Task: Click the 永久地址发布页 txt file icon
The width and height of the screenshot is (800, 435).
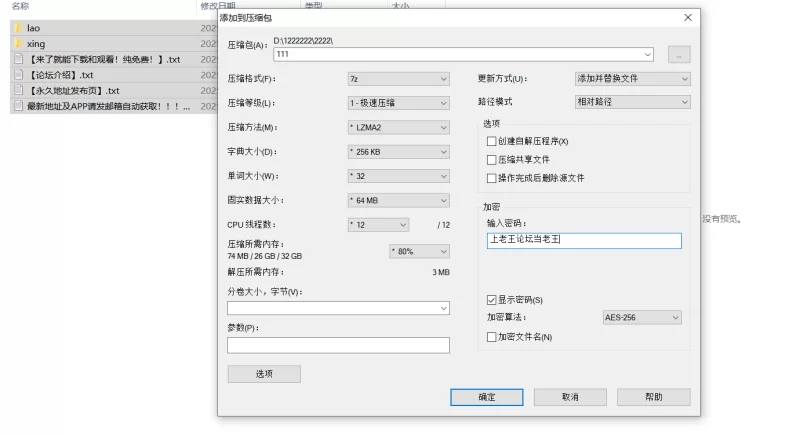Action: [18, 90]
